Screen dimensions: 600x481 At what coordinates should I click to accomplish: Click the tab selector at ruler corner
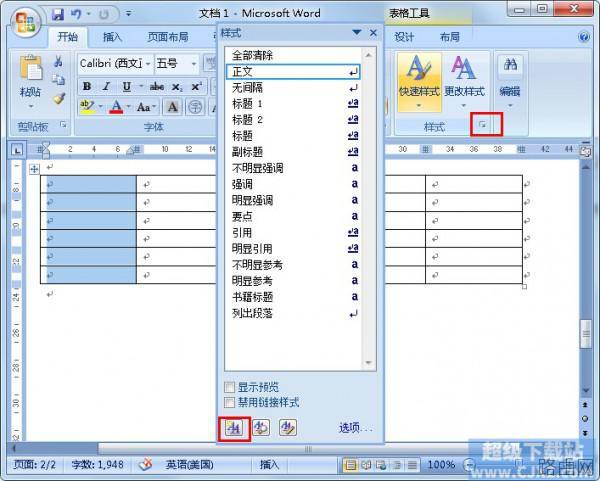point(17,151)
